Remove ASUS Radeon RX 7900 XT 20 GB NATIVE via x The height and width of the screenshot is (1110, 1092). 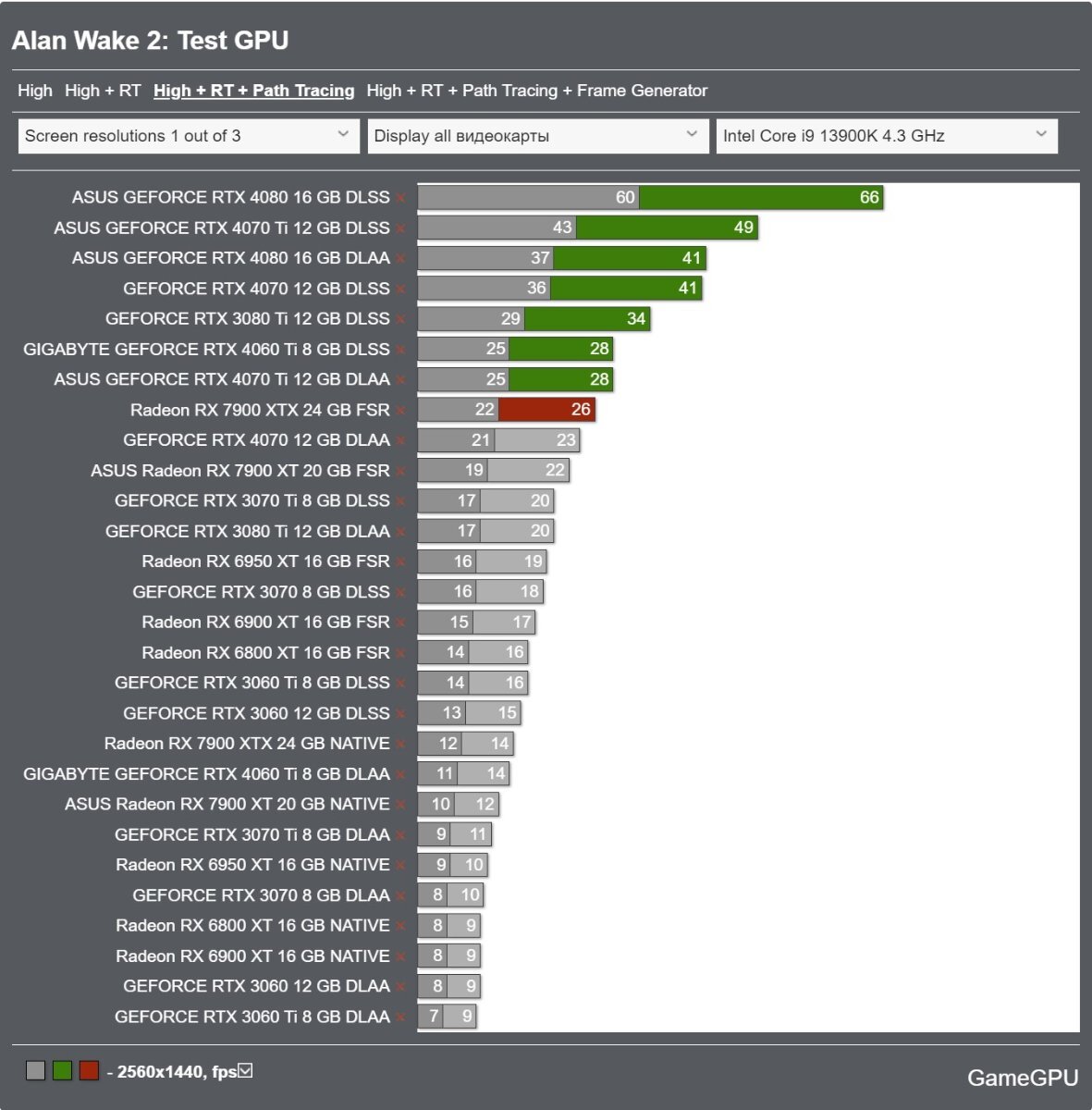(x=400, y=806)
